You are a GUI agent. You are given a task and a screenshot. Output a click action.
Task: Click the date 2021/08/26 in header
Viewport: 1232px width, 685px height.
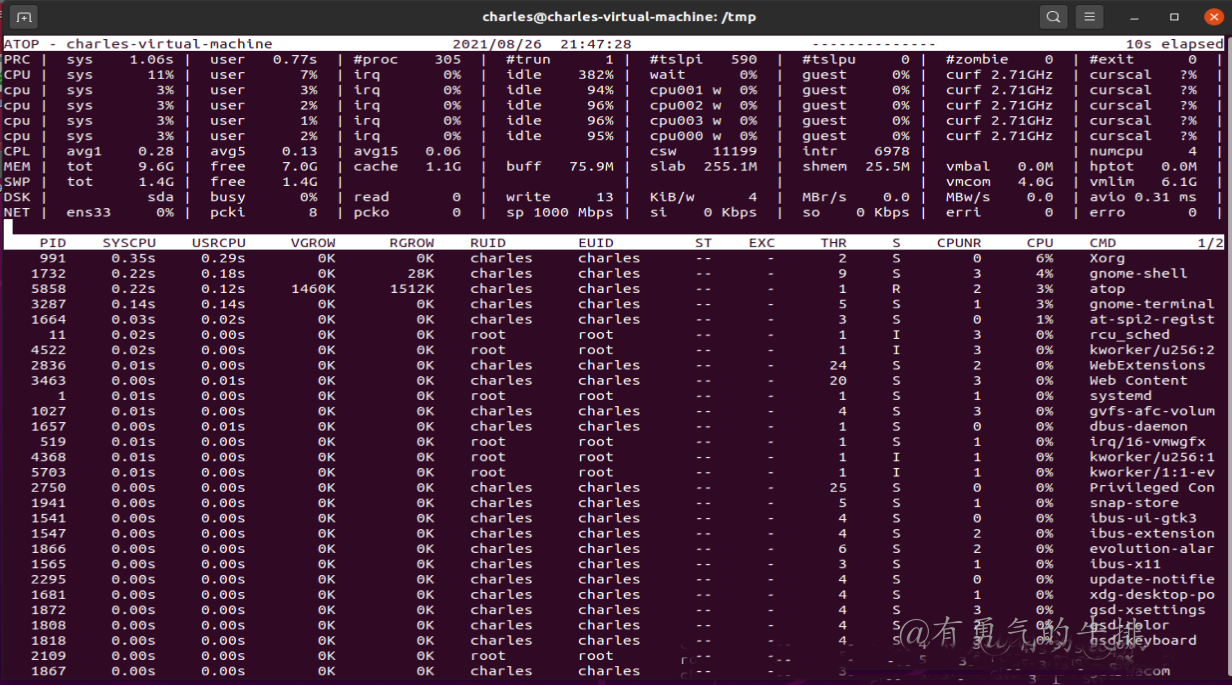pos(497,44)
